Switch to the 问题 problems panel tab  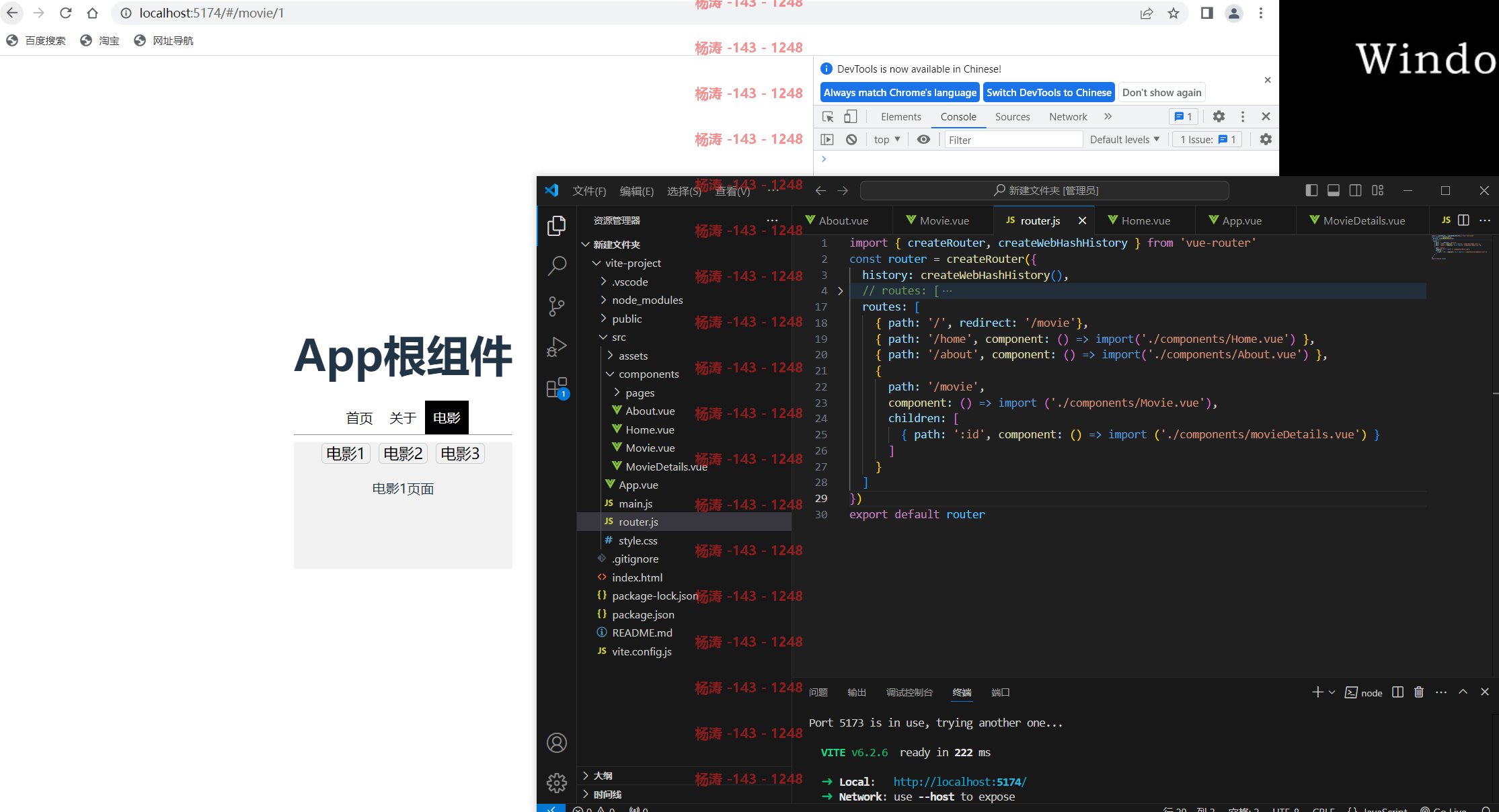tap(818, 692)
